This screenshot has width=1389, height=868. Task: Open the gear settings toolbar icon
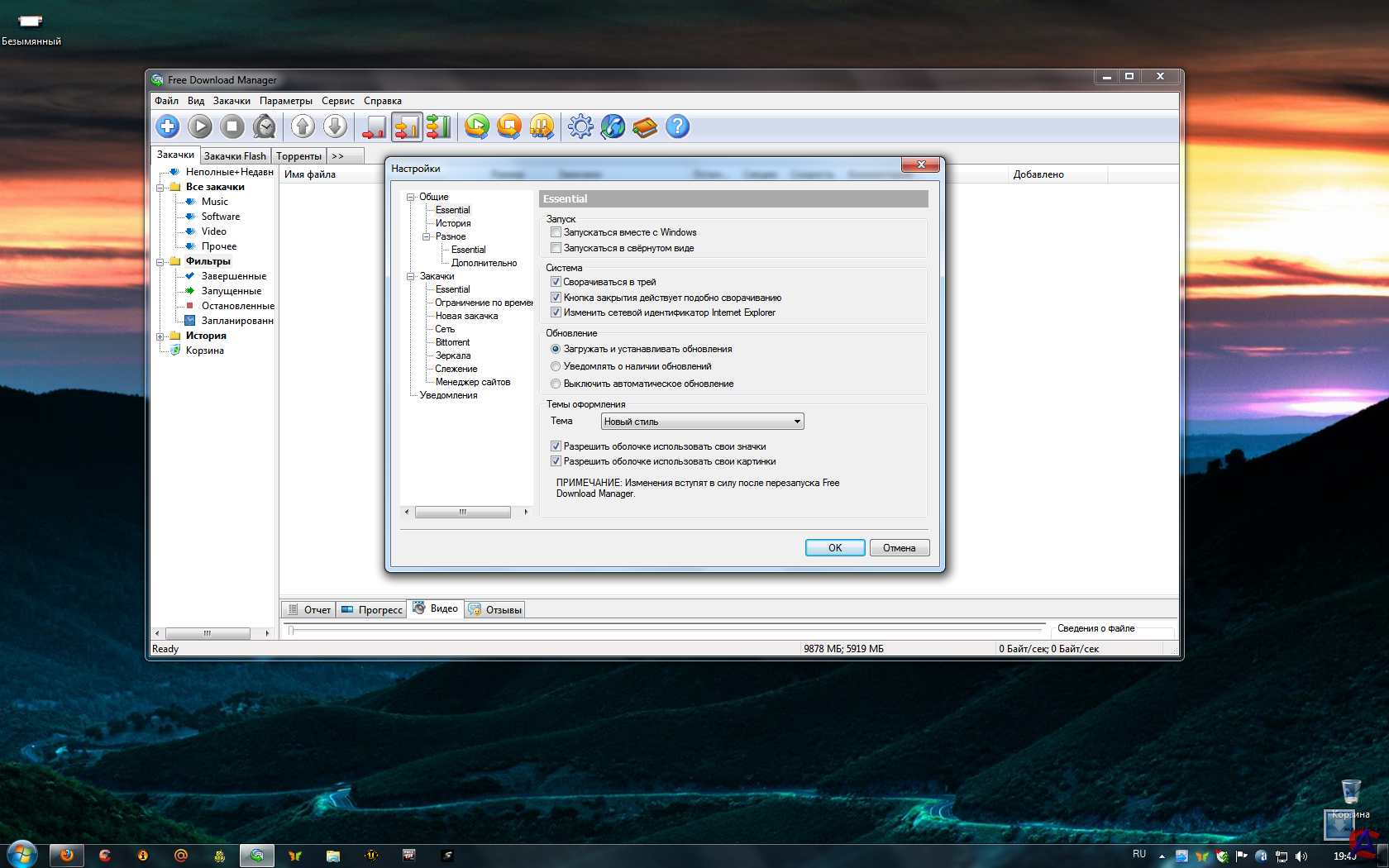tap(580, 126)
